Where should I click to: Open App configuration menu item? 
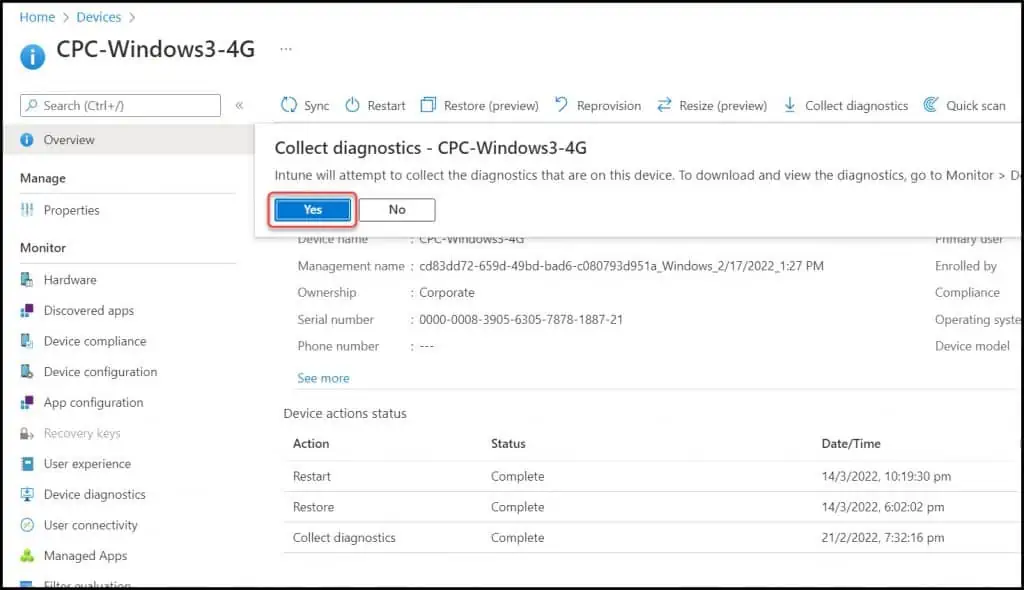93,402
